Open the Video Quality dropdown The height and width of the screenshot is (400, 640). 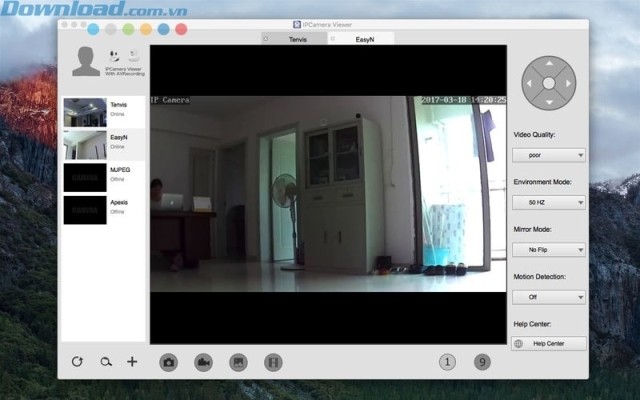(x=548, y=155)
